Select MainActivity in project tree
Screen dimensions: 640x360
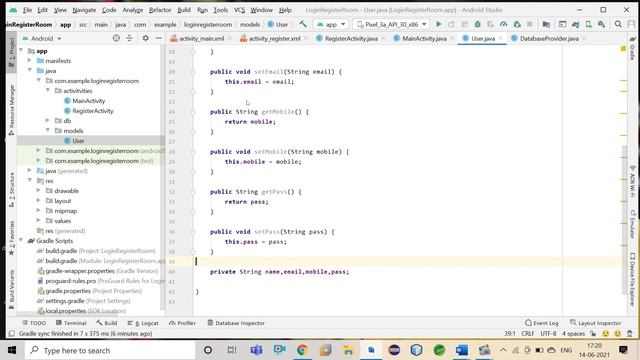pos(89,100)
